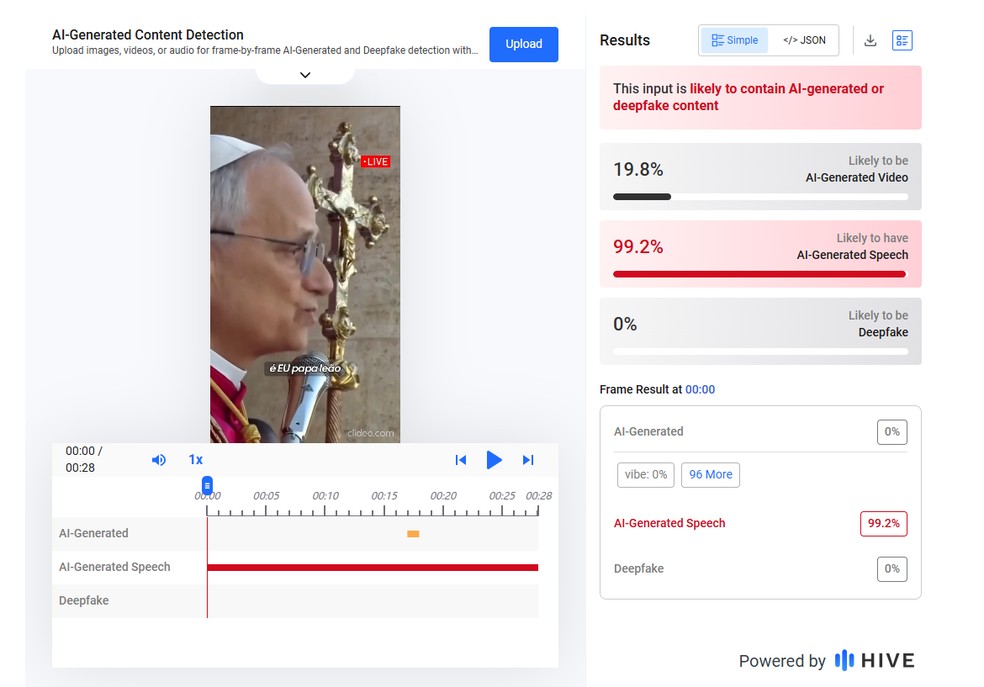Click the vibe: 0% result chip
The height and width of the screenshot is (687, 984).
coord(645,475)
